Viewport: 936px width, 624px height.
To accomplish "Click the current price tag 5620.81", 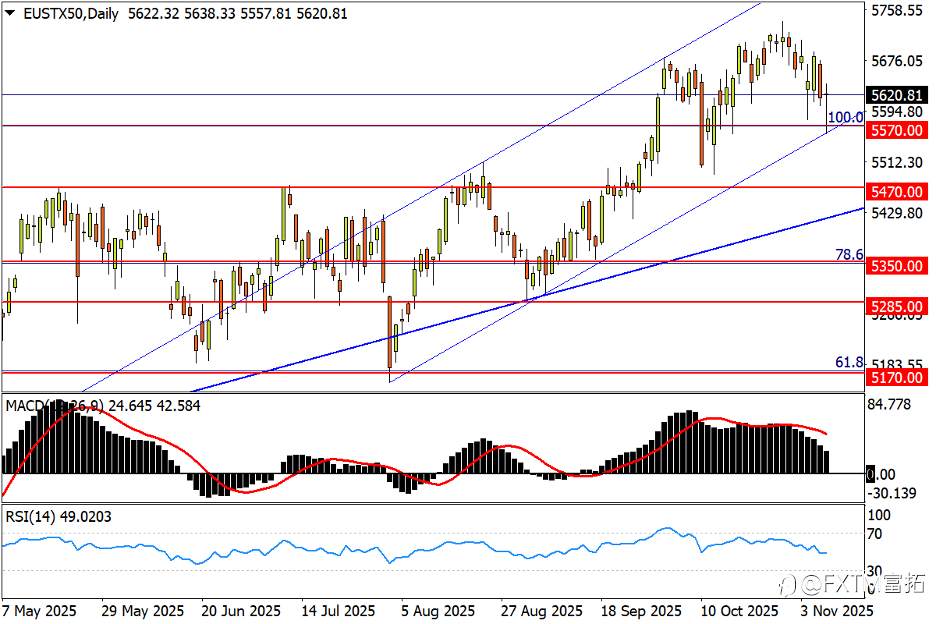I will pyautogui.click(x=897, y=95).
